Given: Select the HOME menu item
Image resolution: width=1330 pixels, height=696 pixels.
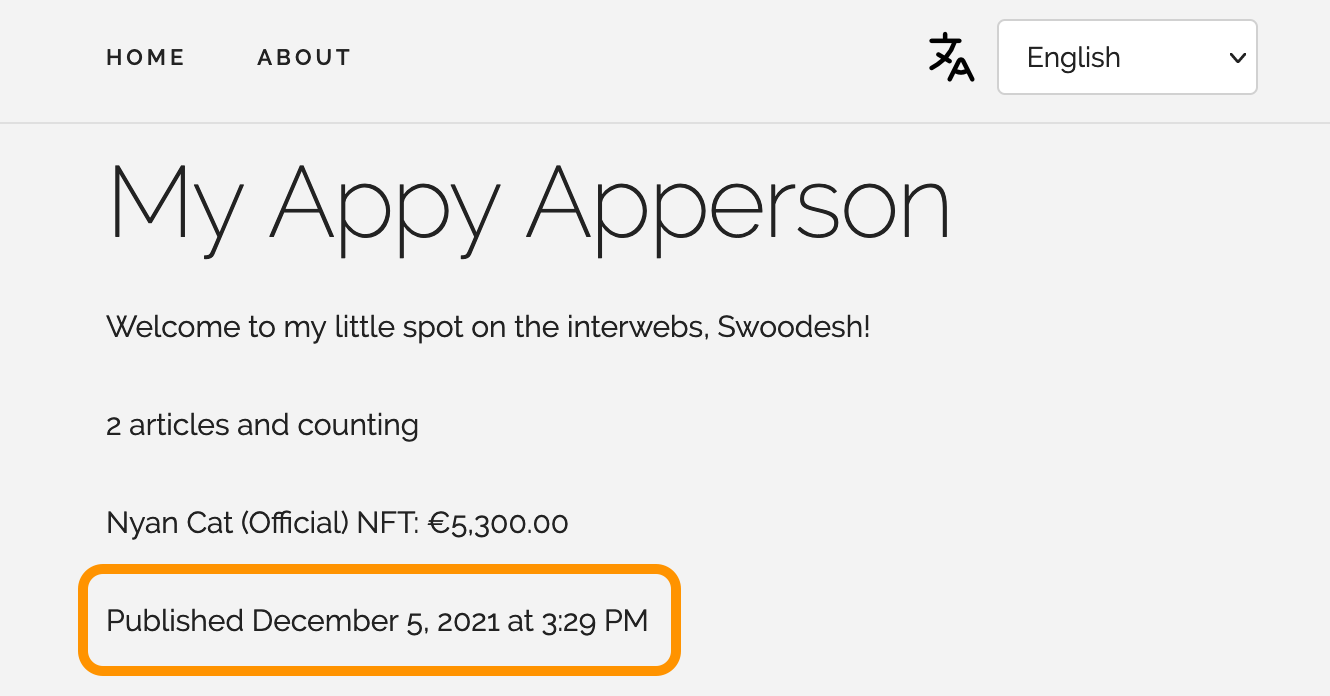Looking at the screenshot, I should 145,57.
